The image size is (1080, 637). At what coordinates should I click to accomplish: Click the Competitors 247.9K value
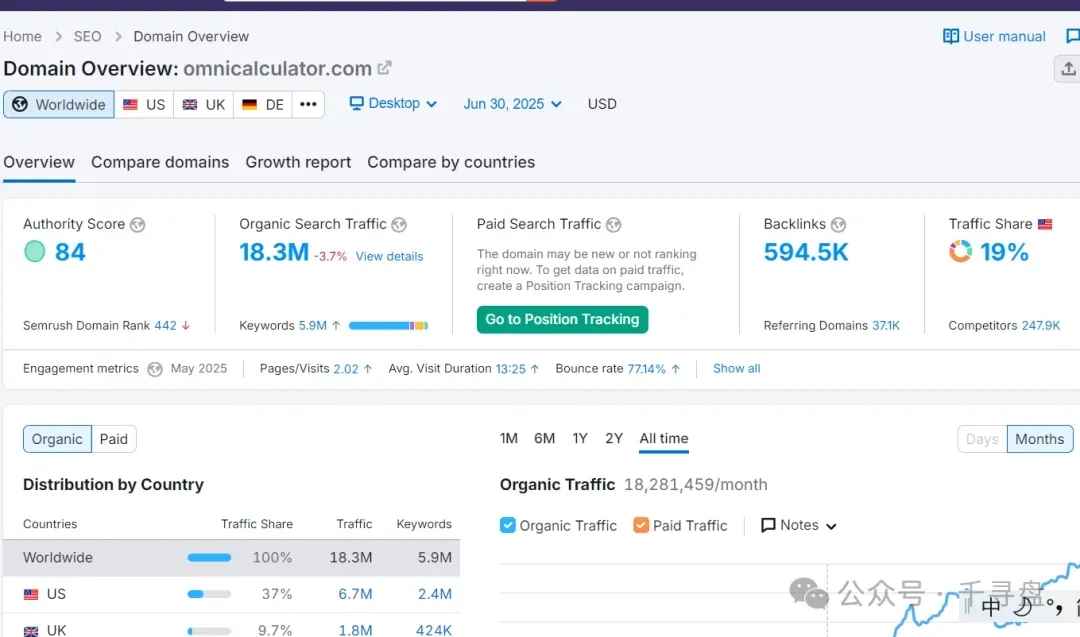point(1041,326)
